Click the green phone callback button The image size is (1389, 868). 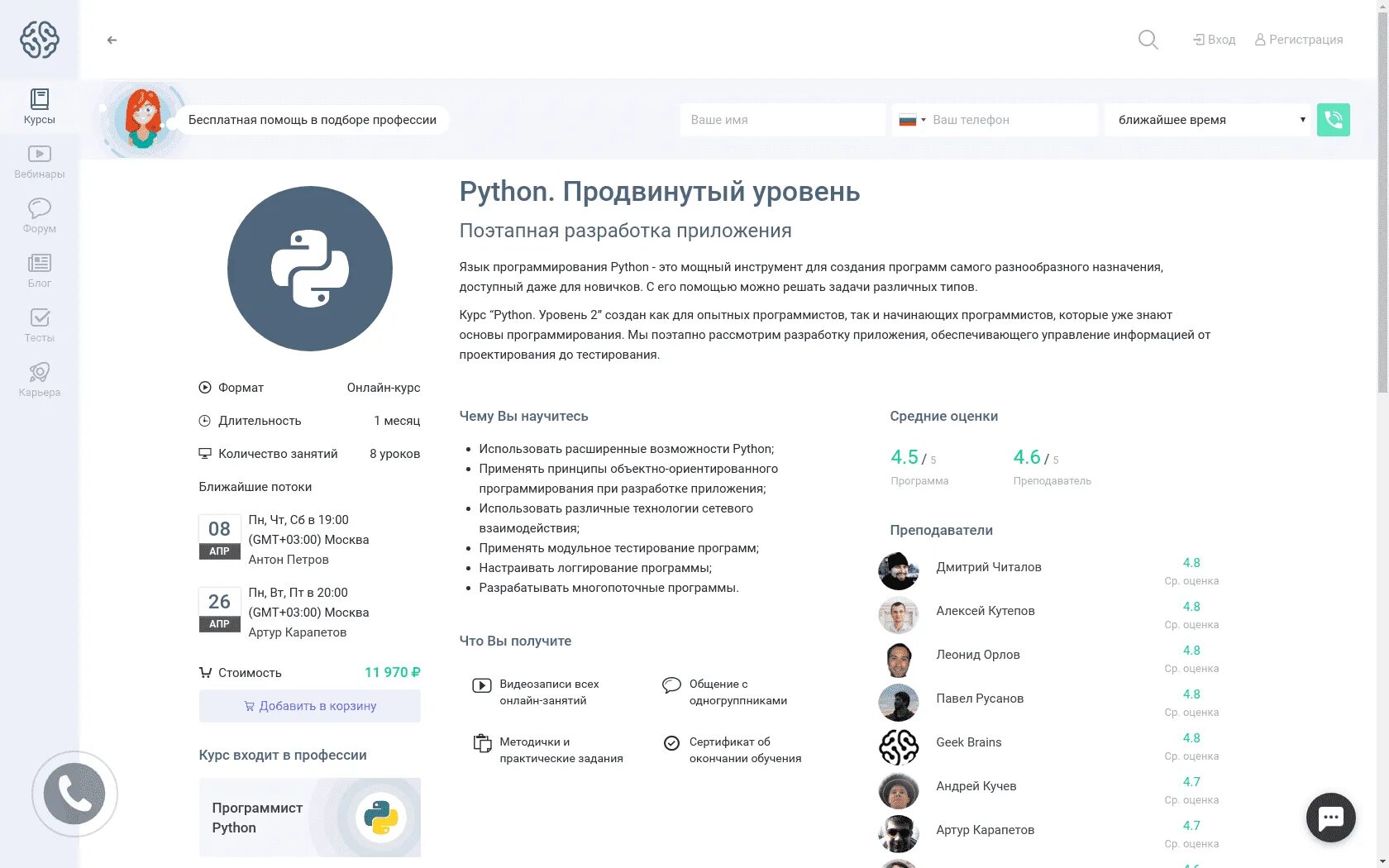point(1334,120)
